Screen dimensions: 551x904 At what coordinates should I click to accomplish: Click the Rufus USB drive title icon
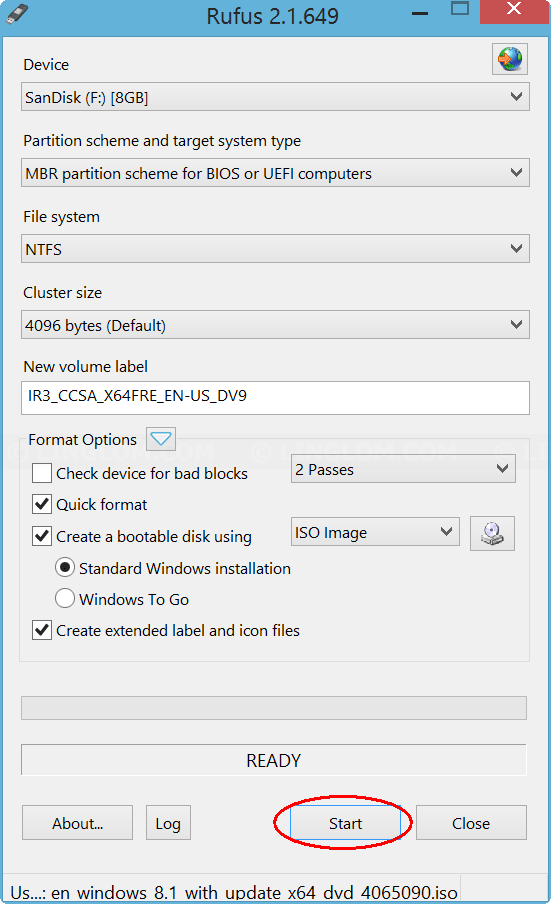click(x=17, y=13)
